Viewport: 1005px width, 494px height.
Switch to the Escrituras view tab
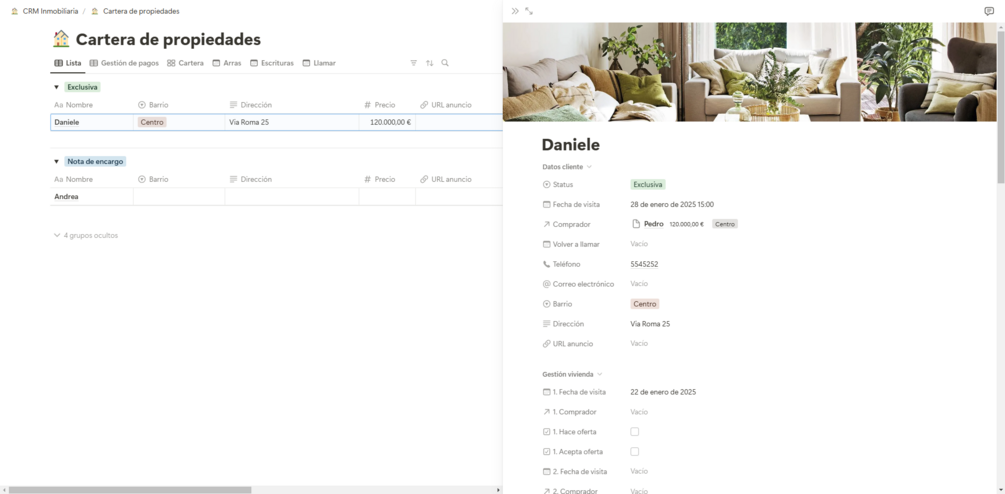point(272,63)
